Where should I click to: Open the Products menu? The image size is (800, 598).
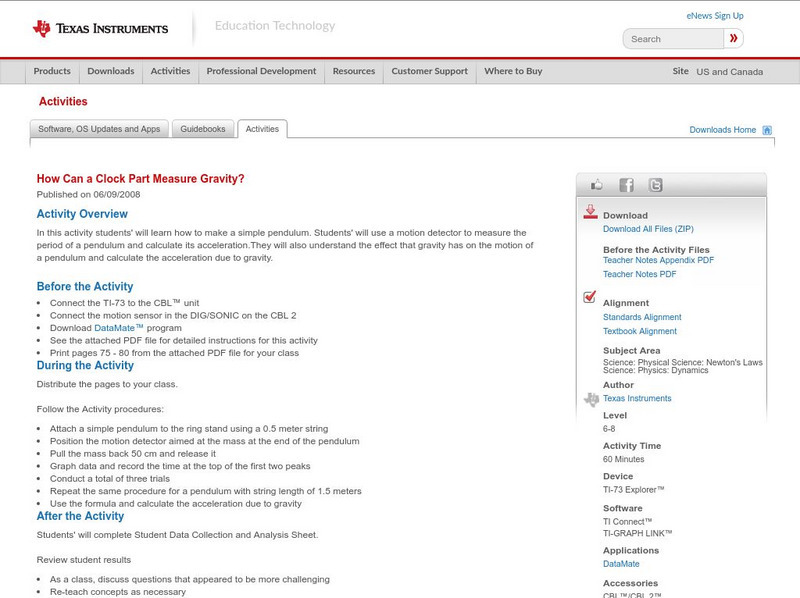pyautogui.click(x=52, y=71)
